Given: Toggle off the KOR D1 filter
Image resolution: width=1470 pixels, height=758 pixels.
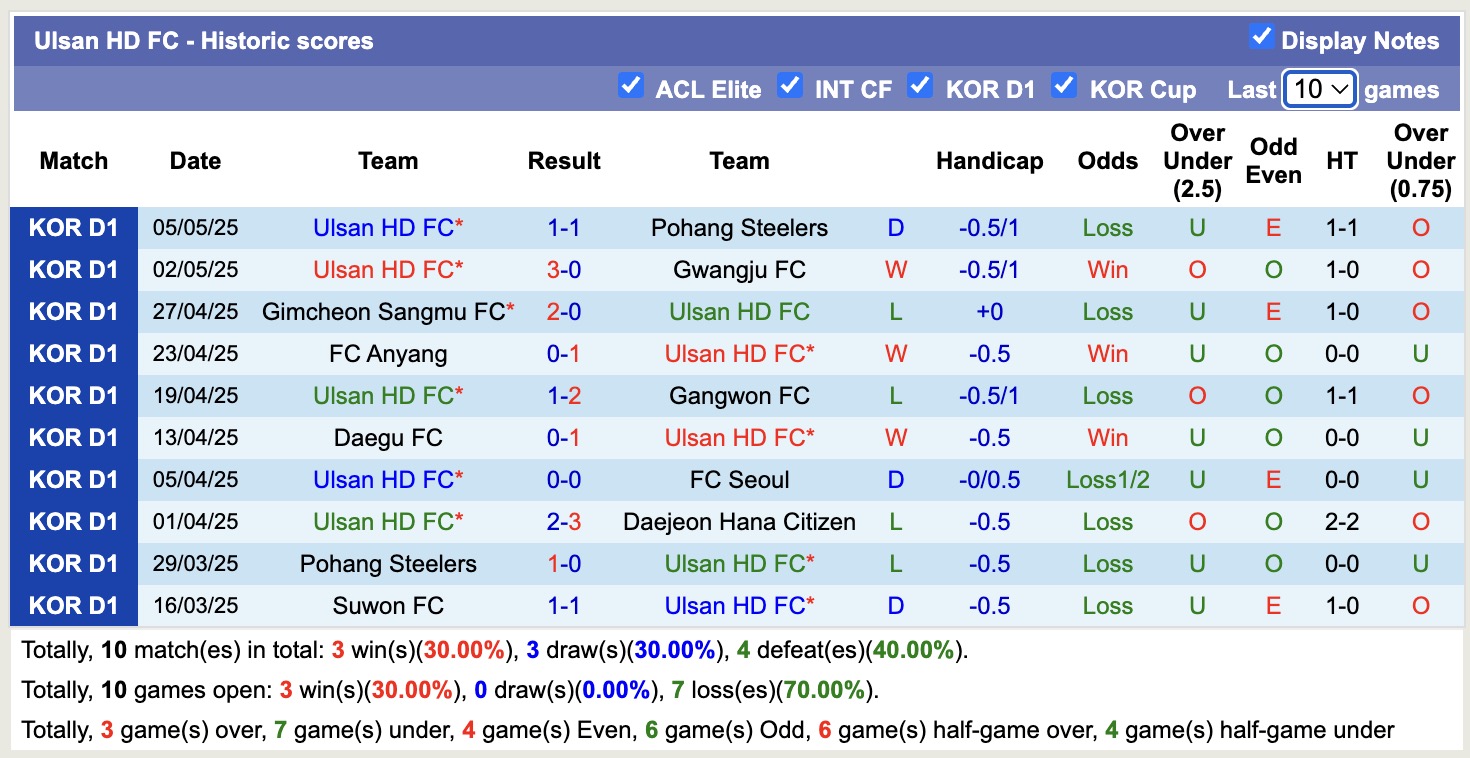Looking at the screenshot, I should click(x=920, y=86).
